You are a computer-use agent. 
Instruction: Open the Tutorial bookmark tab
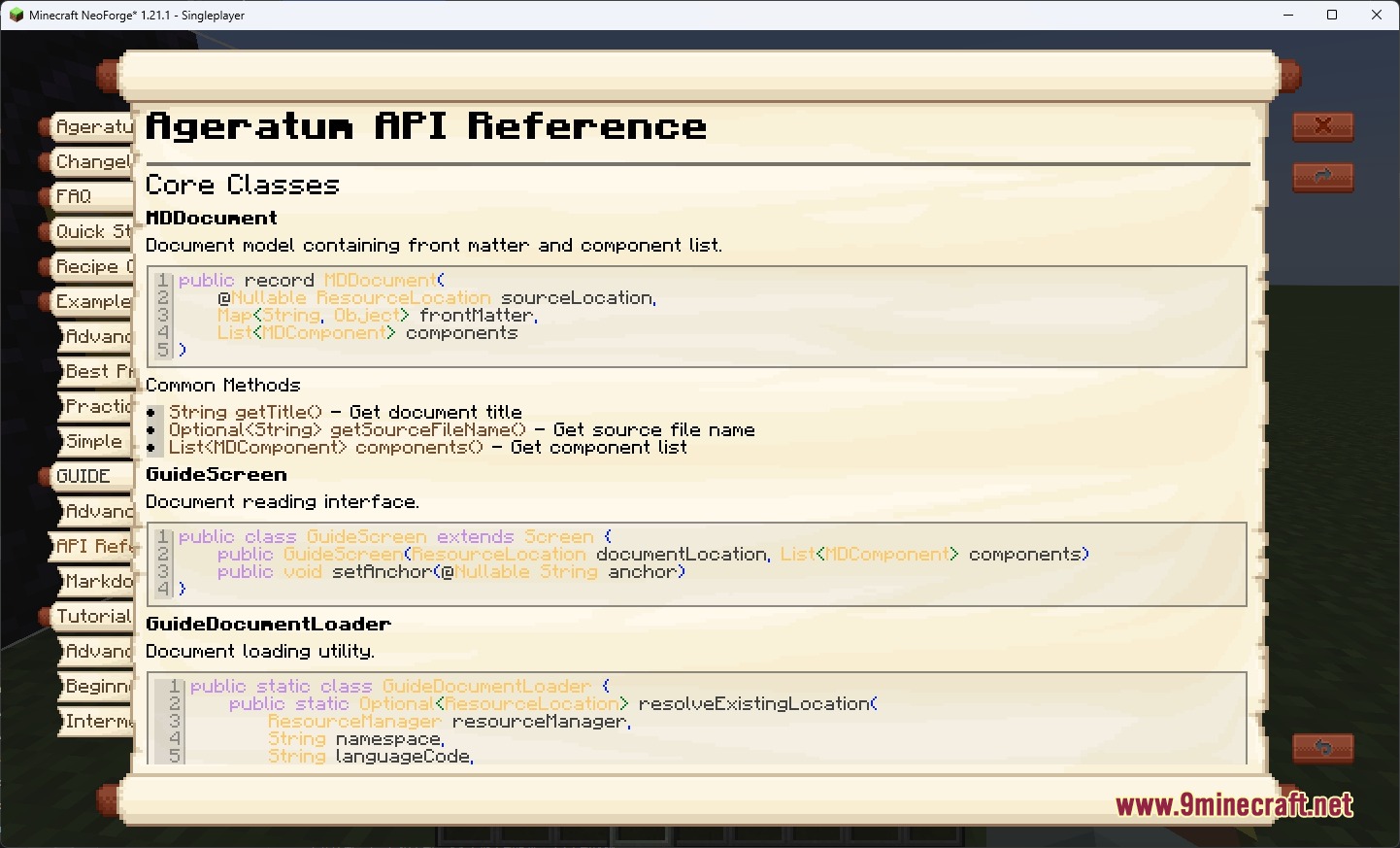(87, 617)
